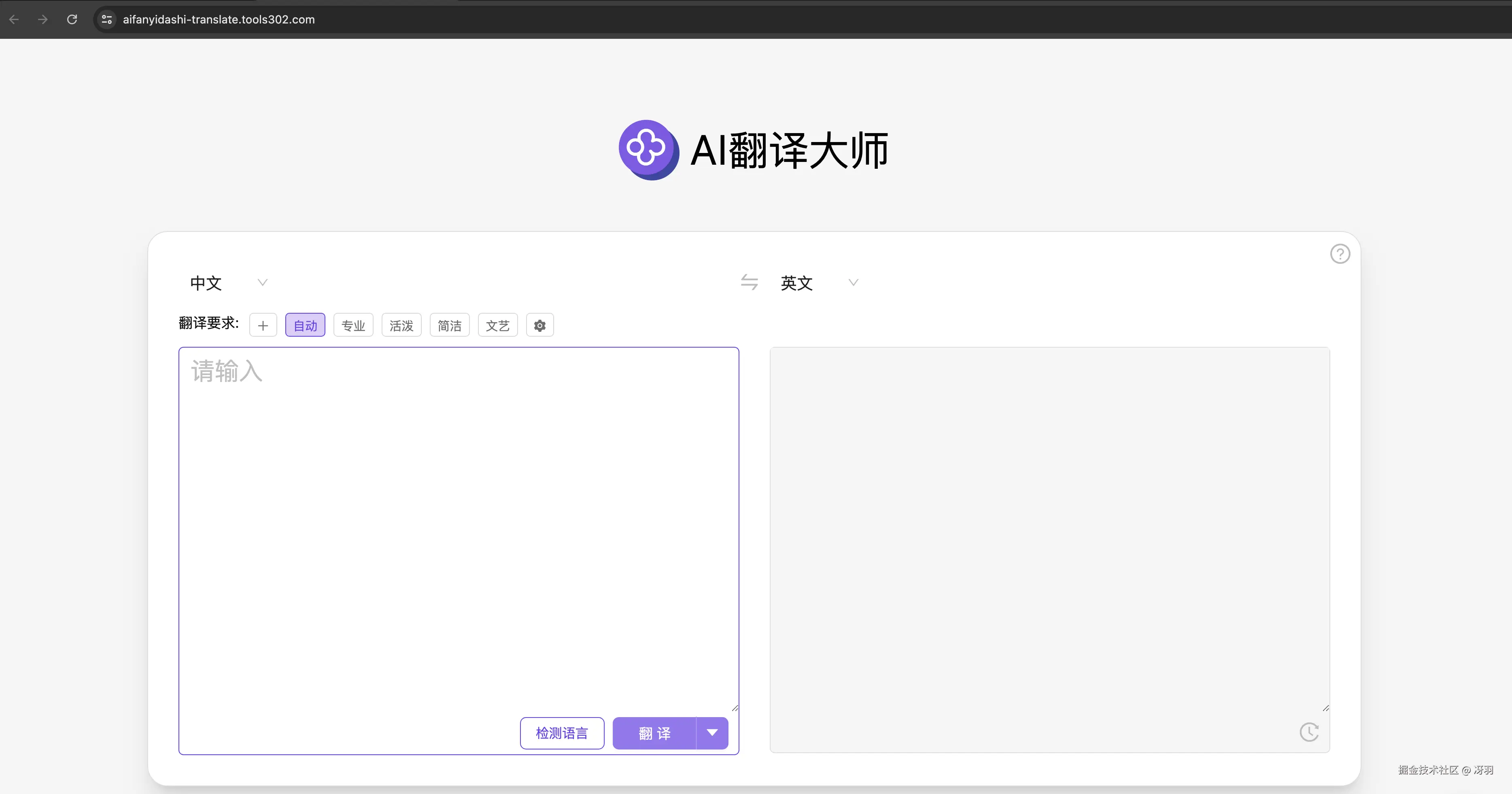Click the translation output text box
The image size is (1512, 794).
click(x=1049, y=528)
